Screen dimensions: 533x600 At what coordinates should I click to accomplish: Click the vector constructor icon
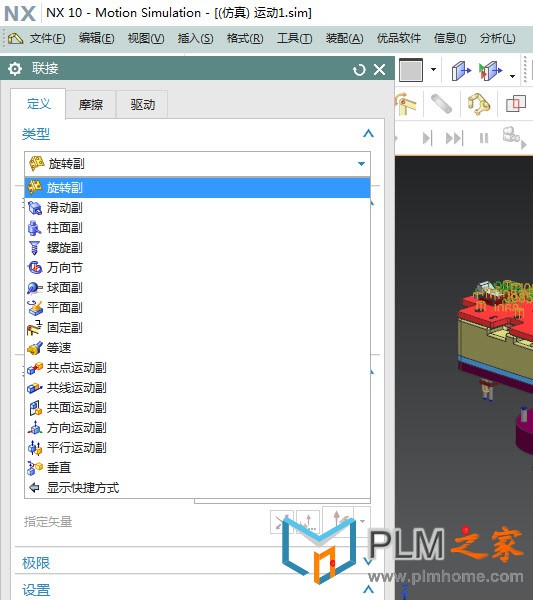coord(308,521)
